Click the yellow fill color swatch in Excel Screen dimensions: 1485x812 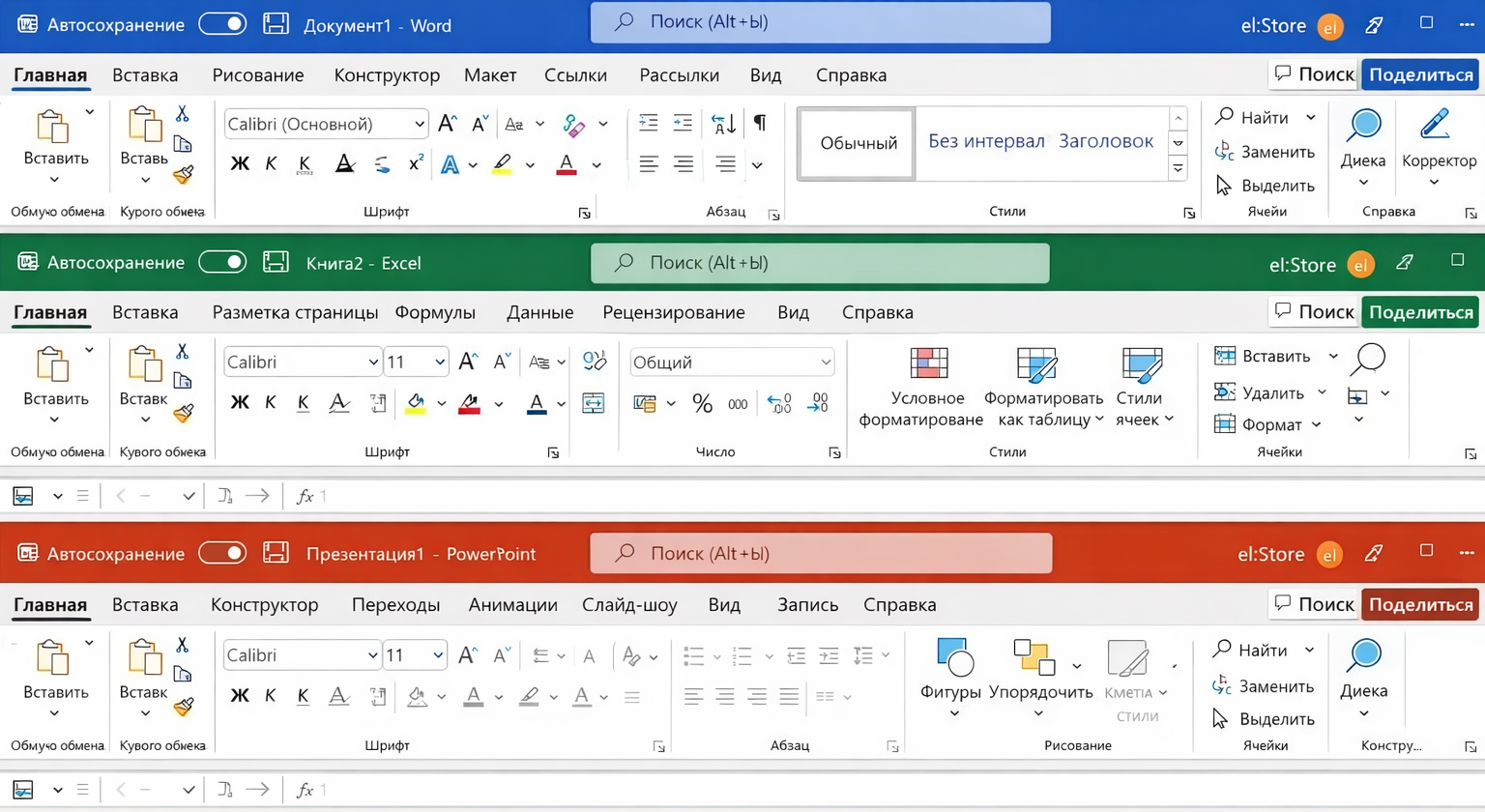(x=416, y=404)
